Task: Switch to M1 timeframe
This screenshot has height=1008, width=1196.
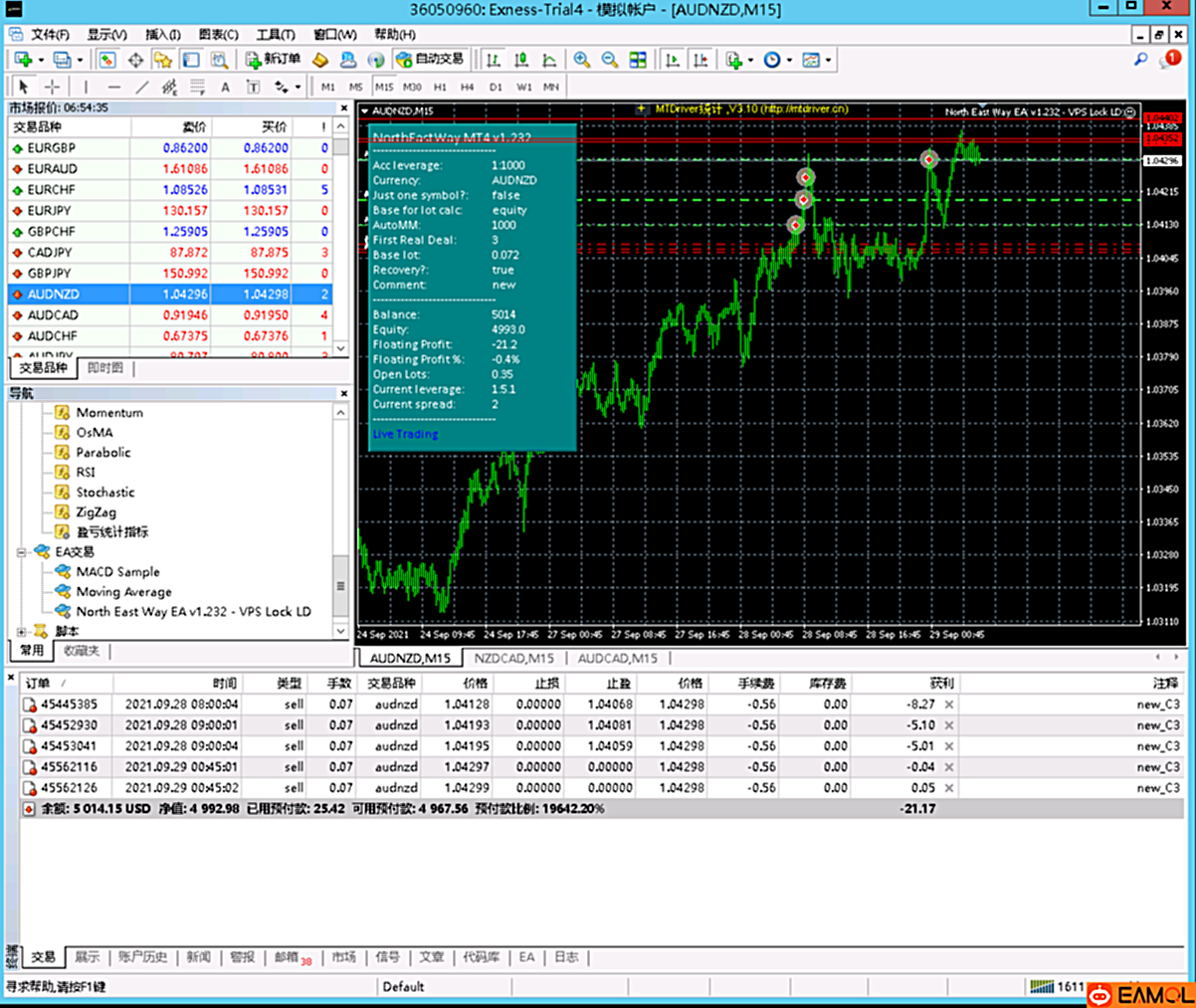Action: (328, 87)
